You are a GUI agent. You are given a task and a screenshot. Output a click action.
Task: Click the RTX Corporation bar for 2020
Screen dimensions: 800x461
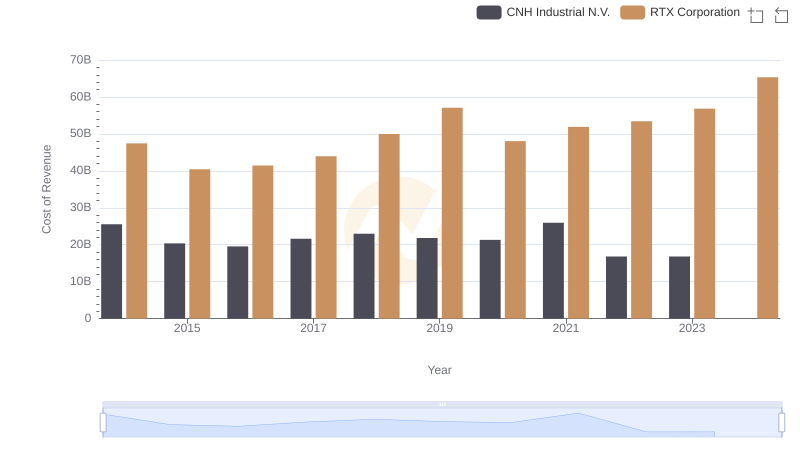(x=515, y=230)
